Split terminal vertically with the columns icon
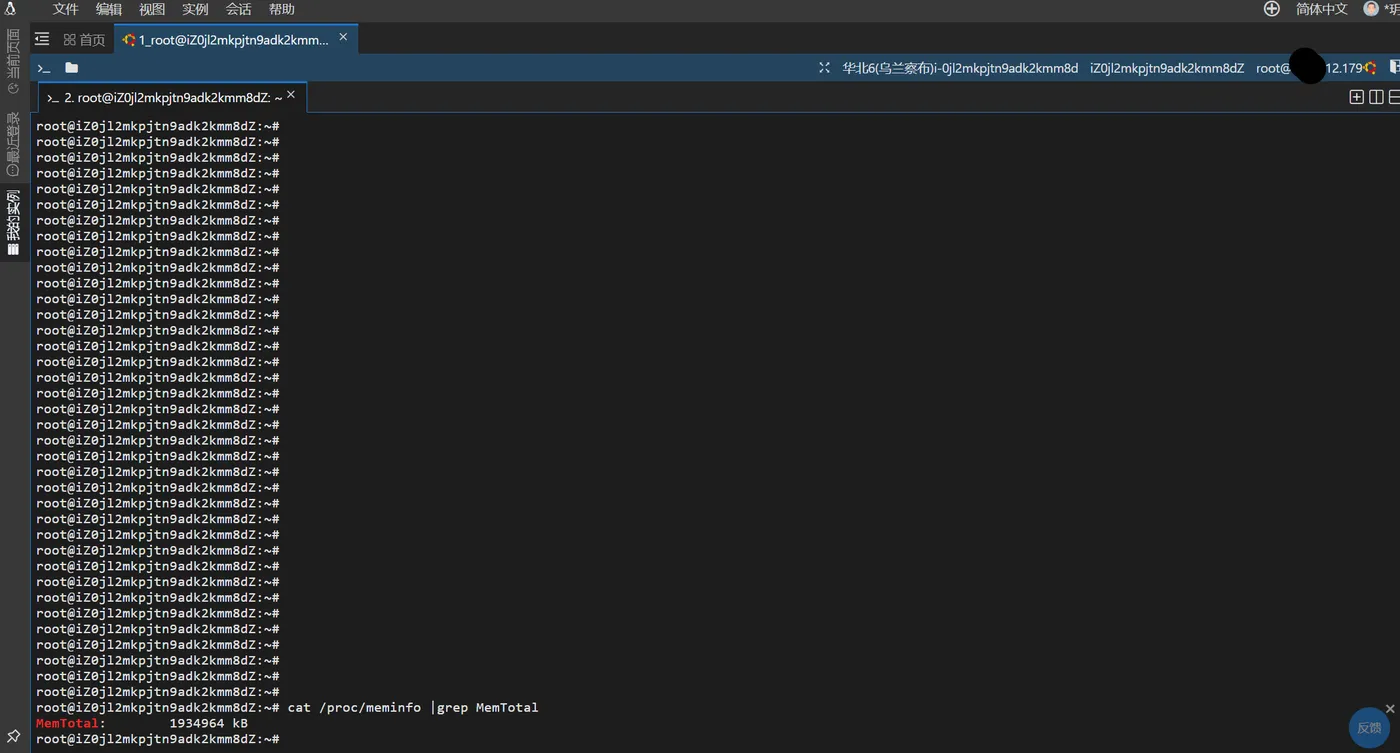1400x753 pixels. coord(1376,97)
